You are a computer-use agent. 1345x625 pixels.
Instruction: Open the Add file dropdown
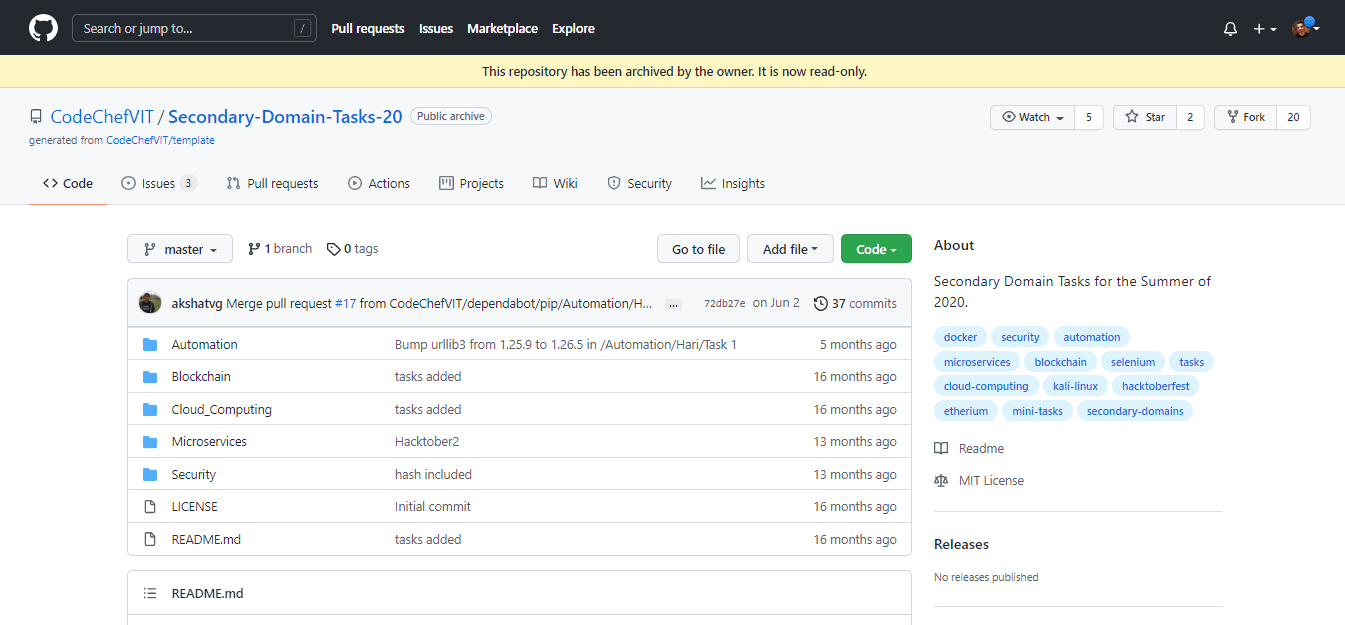tap(790, 249)
